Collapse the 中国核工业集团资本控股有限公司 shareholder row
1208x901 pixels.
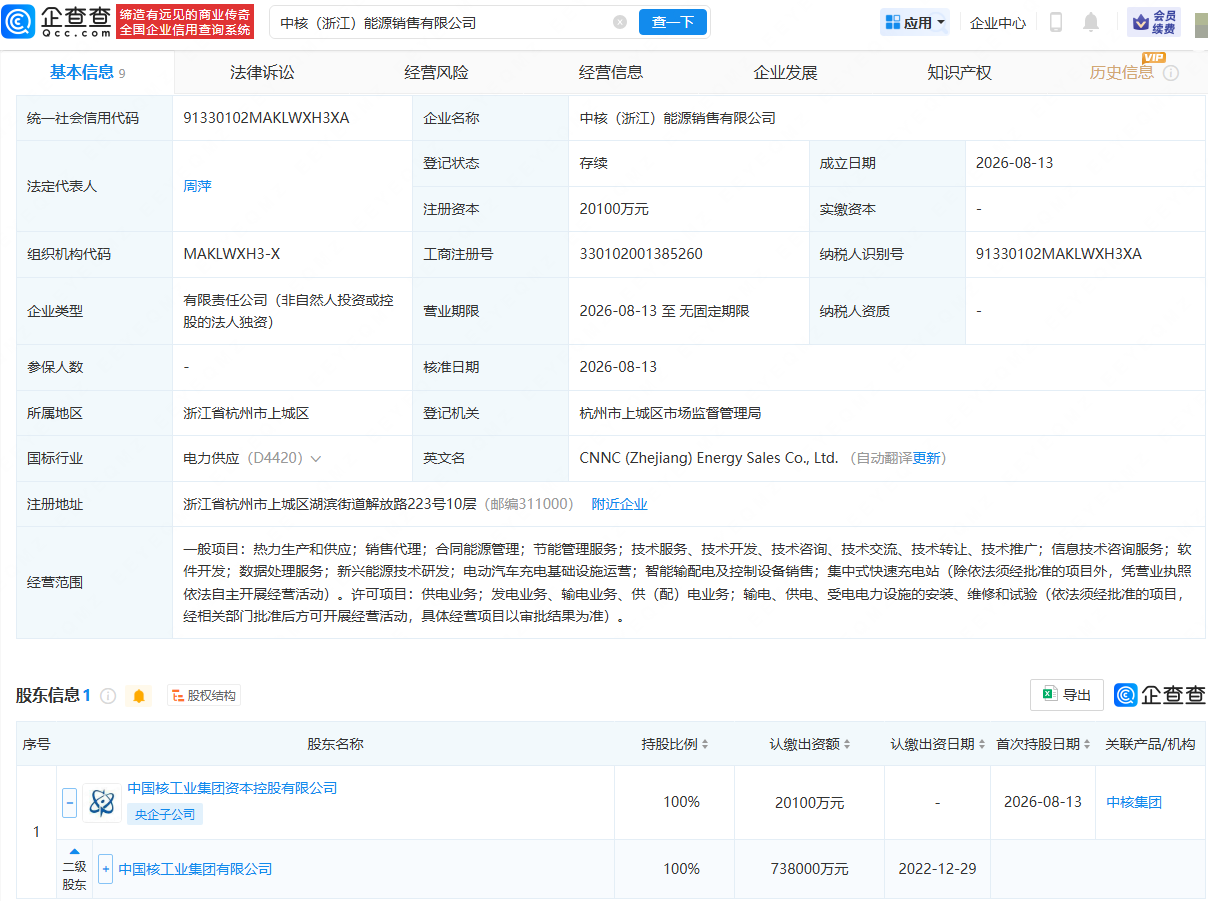(69, 802)
